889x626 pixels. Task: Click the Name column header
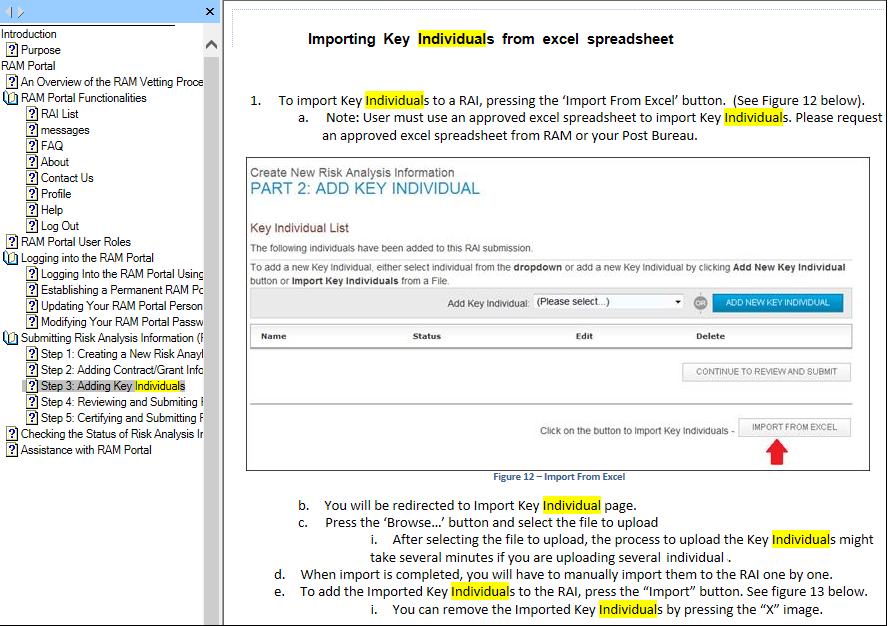point(274,336)
